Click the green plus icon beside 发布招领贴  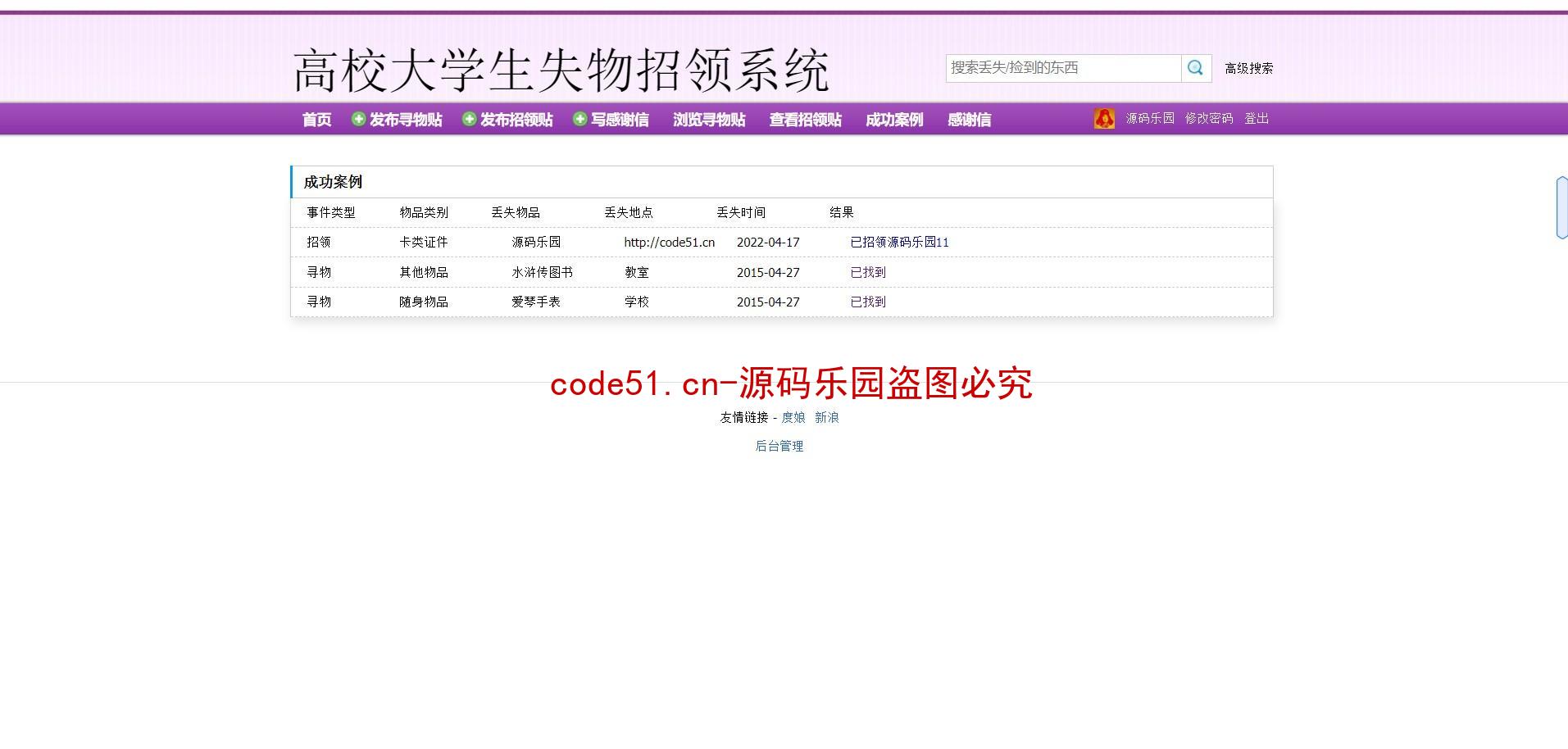coord(469,119)
